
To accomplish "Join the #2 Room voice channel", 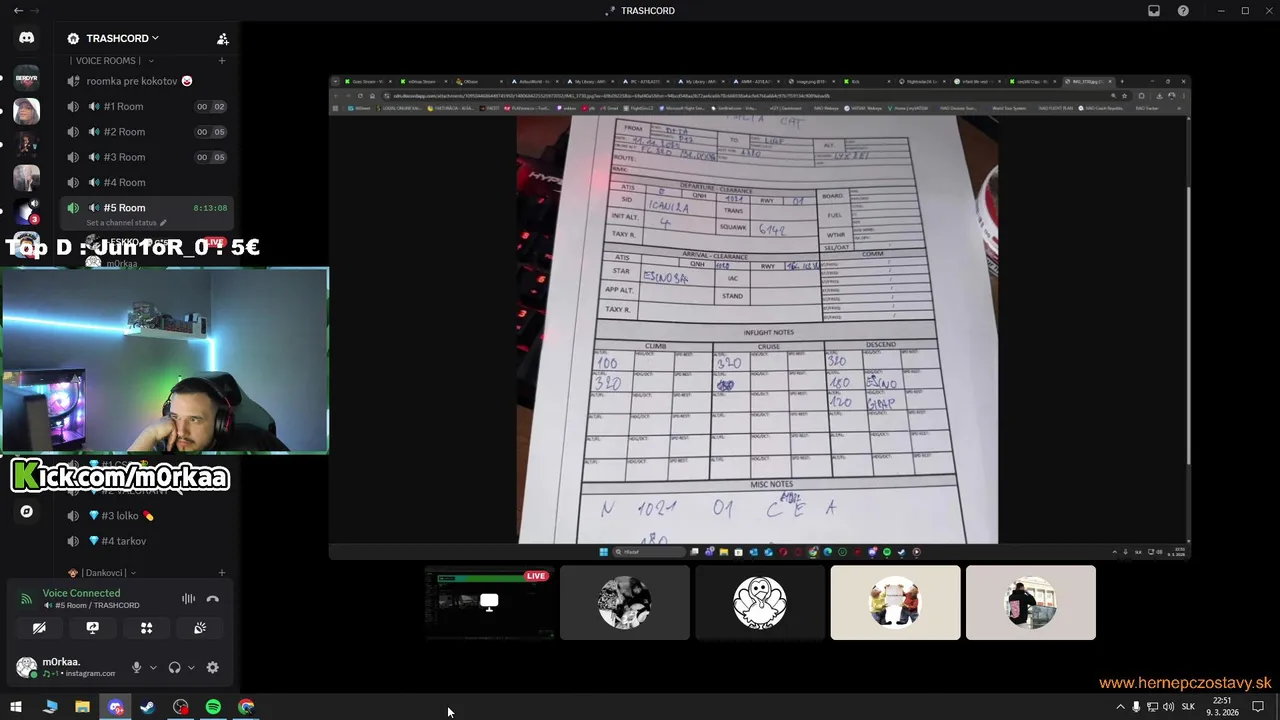I will tap(147, 131).
